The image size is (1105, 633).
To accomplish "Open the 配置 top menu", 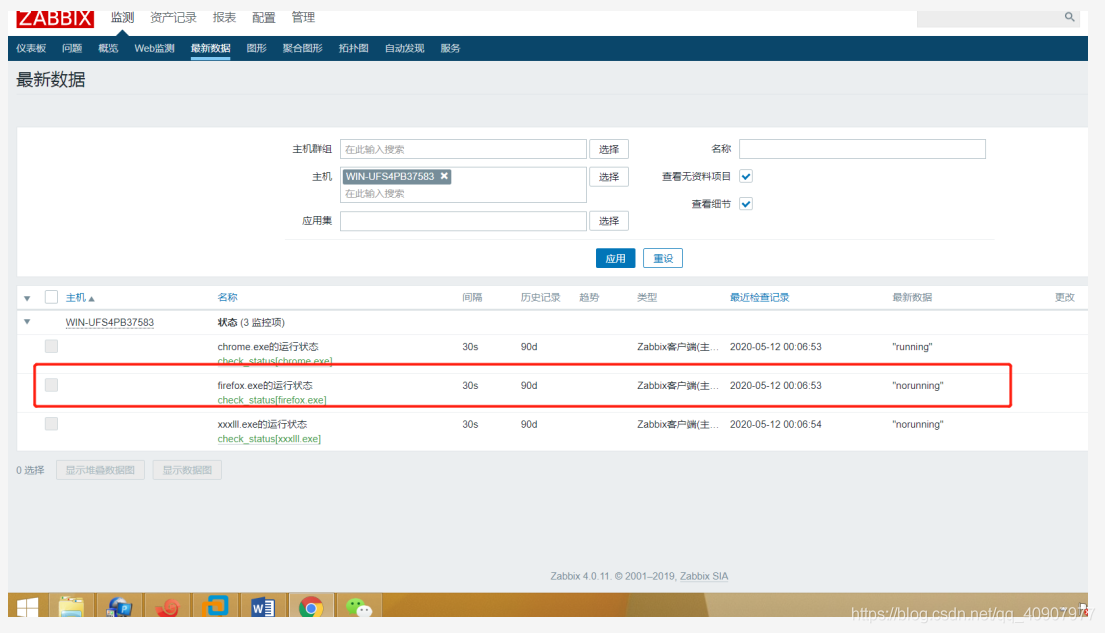I will pos(264,17).
